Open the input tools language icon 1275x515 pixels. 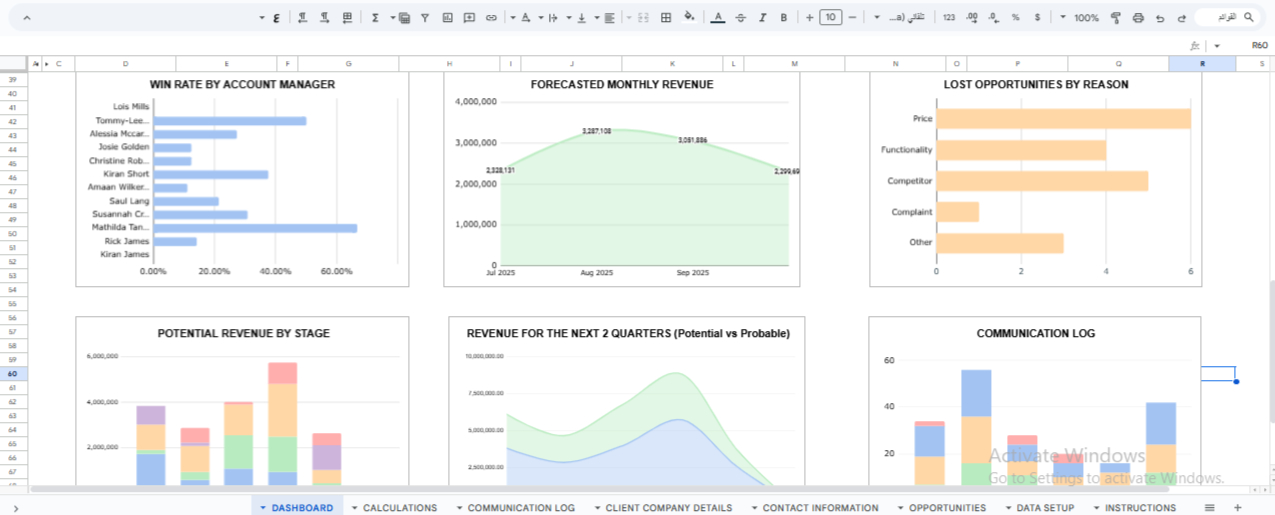coord(276,18)
